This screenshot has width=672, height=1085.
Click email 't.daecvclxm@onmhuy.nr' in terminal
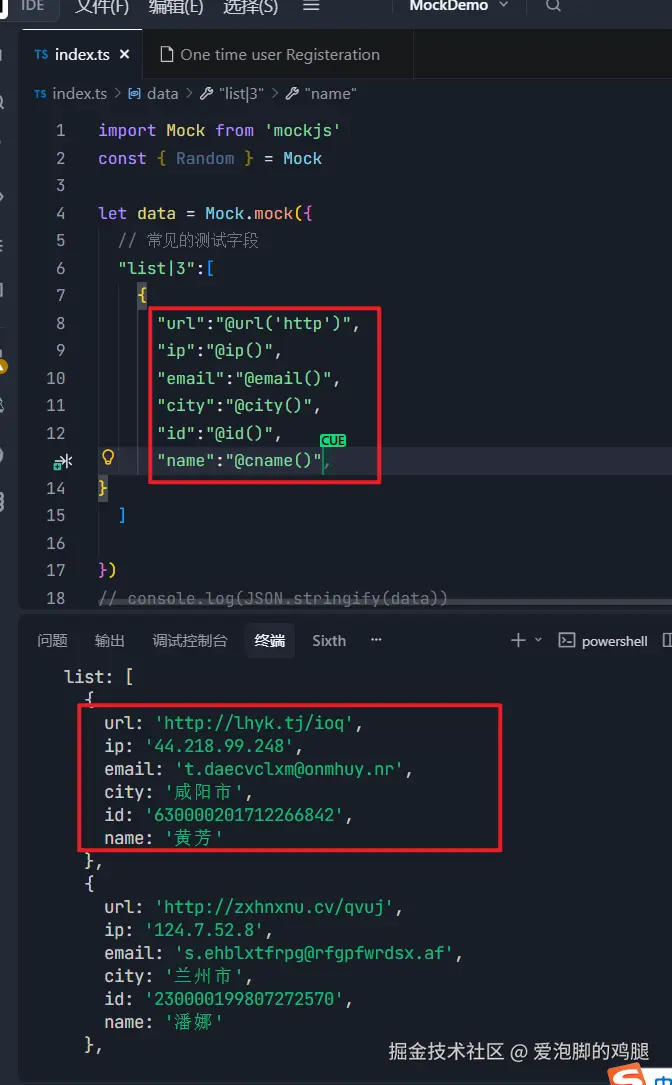(x=289, y=769)
